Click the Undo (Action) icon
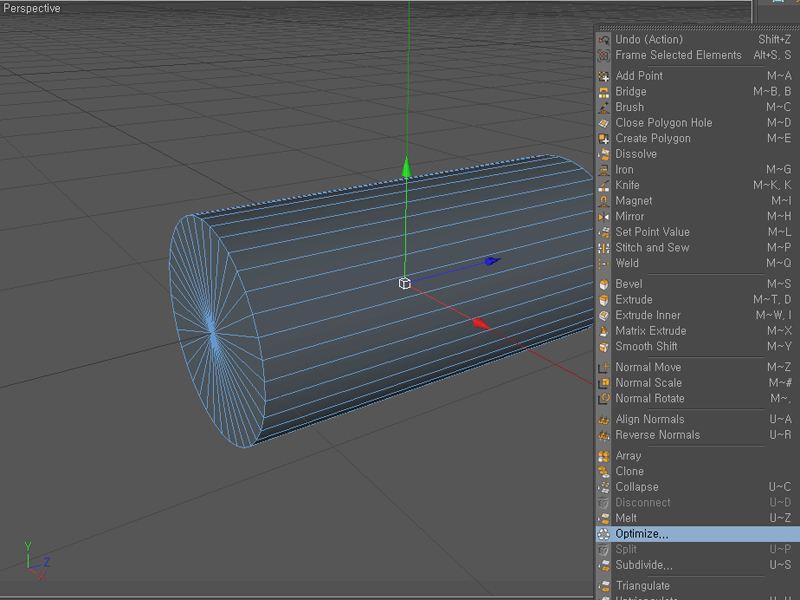The width and height of the screenshot is (800, 600). (x=604, y=40)
